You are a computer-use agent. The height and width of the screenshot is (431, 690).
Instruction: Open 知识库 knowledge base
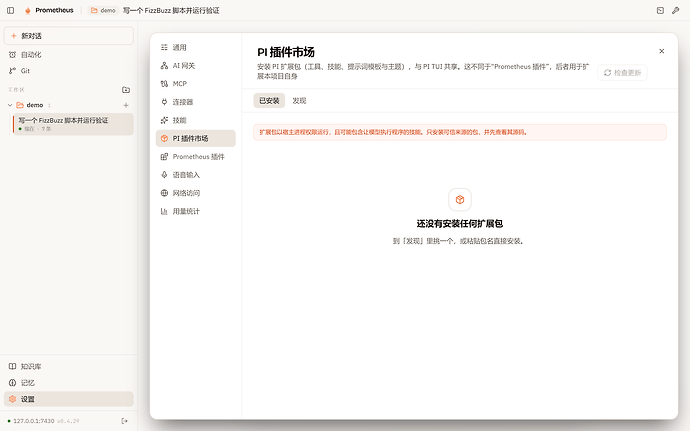tap(69, 366)
